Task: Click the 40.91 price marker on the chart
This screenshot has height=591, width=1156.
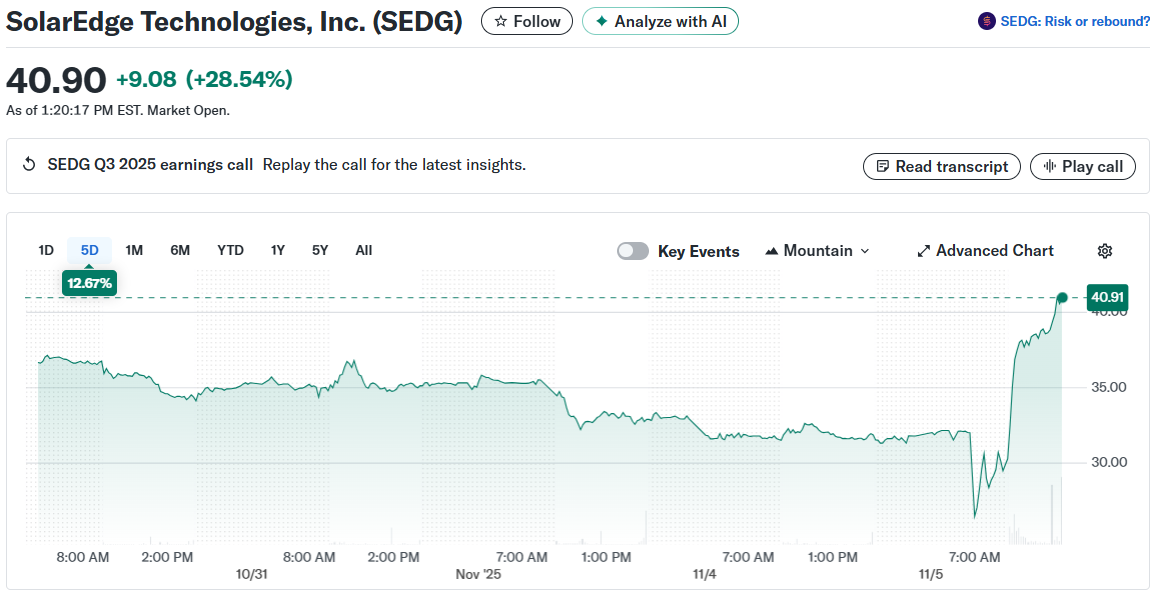Action: (1106, 297)
